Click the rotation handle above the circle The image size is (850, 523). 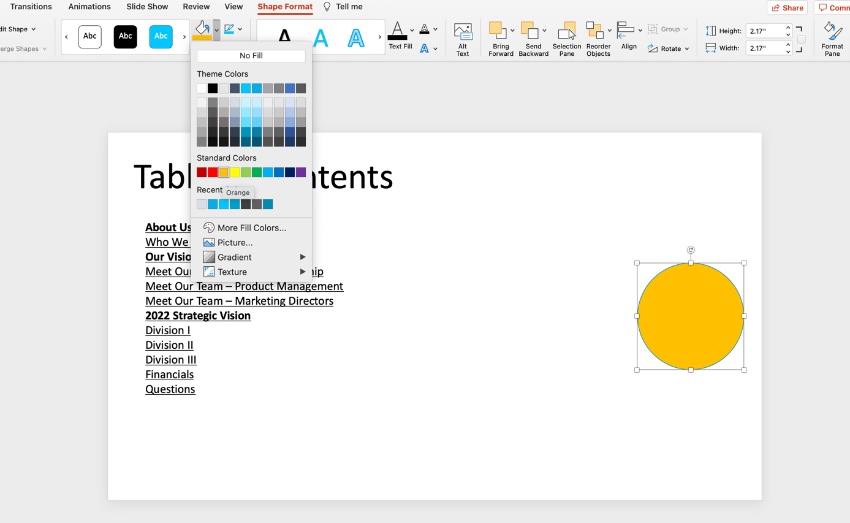coord(691,250)
